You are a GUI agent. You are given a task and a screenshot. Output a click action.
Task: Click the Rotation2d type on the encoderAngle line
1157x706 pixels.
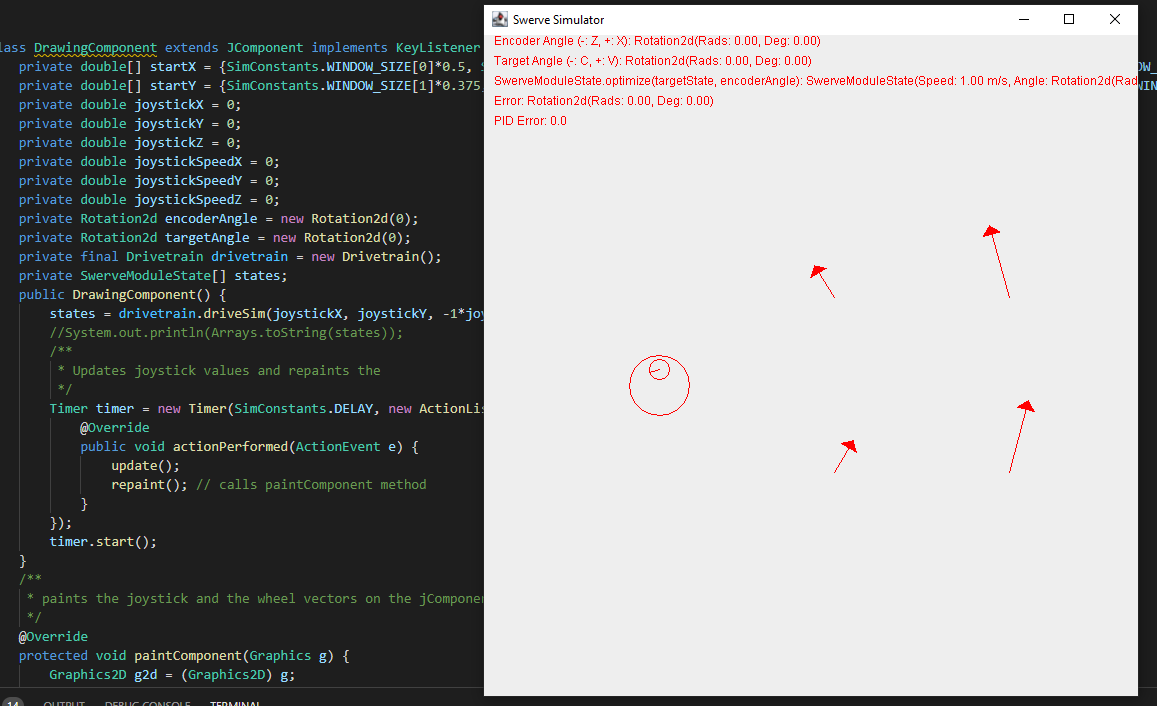tap(118, 218)
